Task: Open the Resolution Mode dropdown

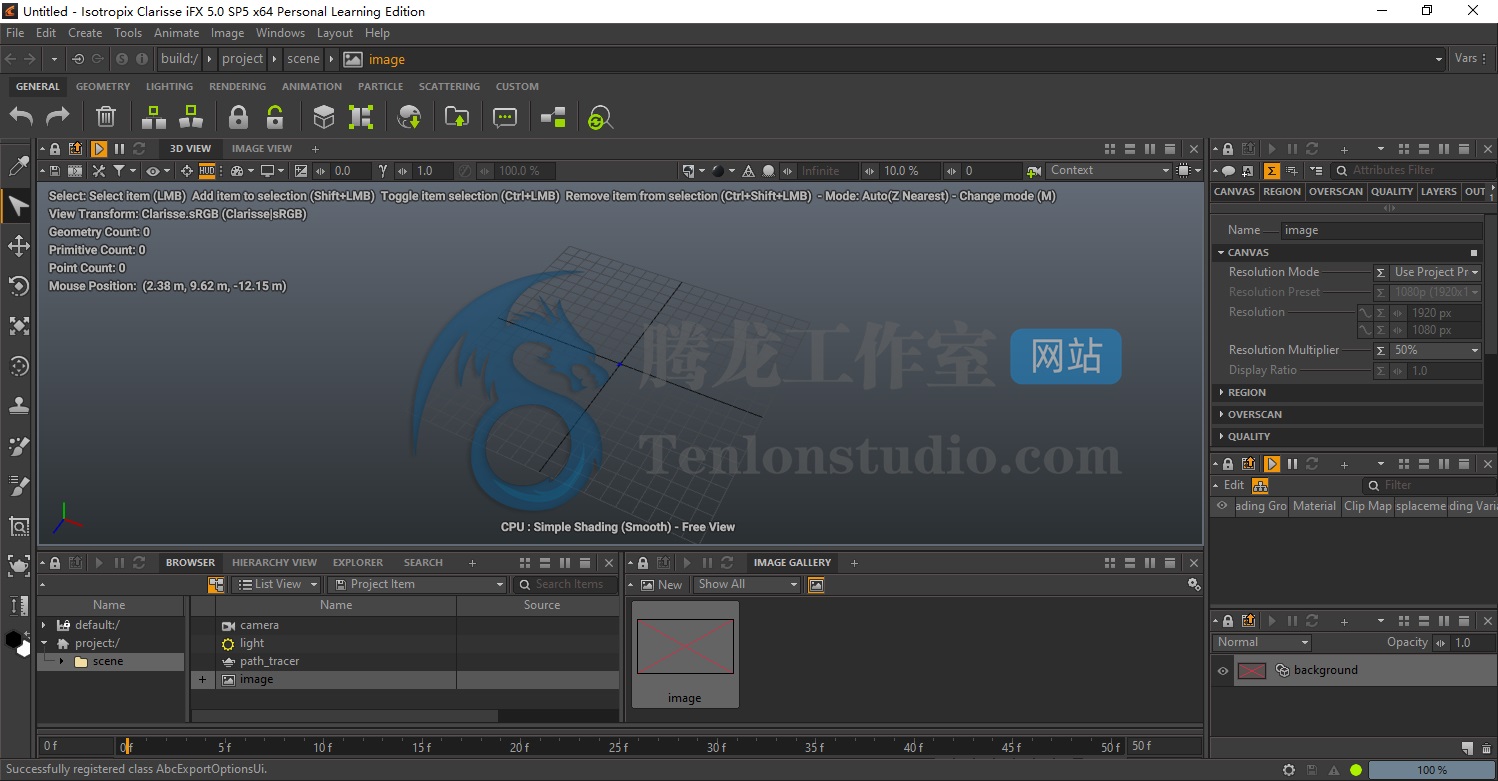Action: pyautogui.click(x=1436, y=272)
